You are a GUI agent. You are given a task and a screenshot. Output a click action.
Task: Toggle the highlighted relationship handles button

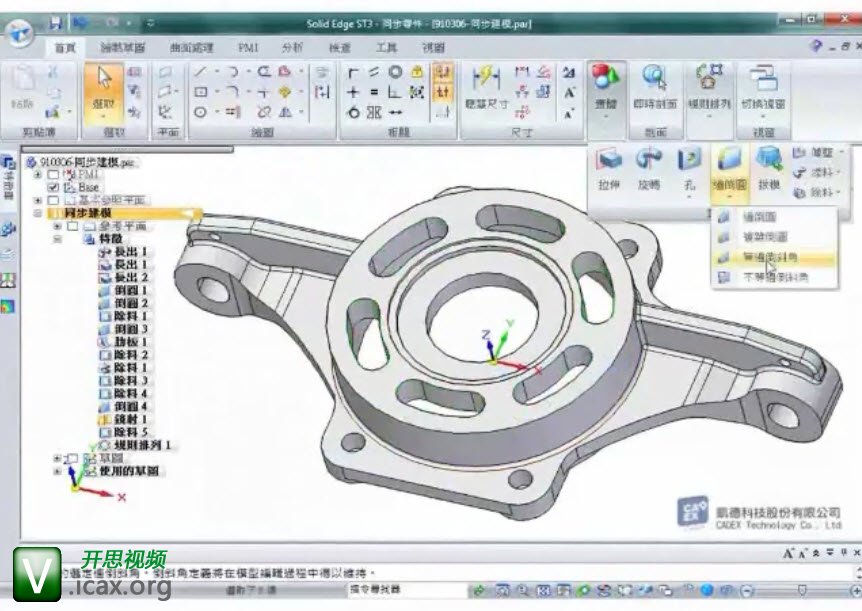tap(443, 72)
